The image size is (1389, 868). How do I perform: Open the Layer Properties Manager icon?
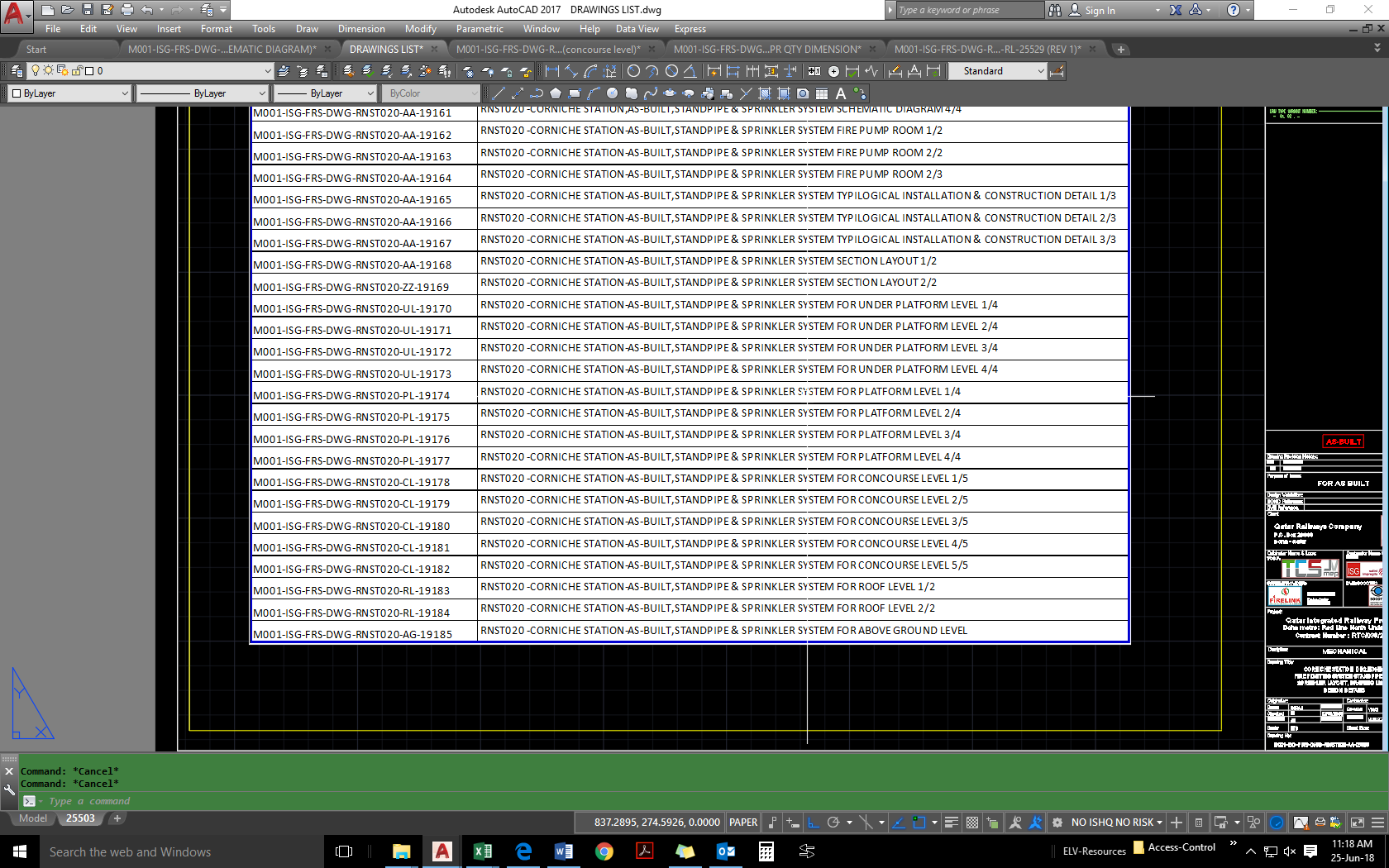[17, 71]
